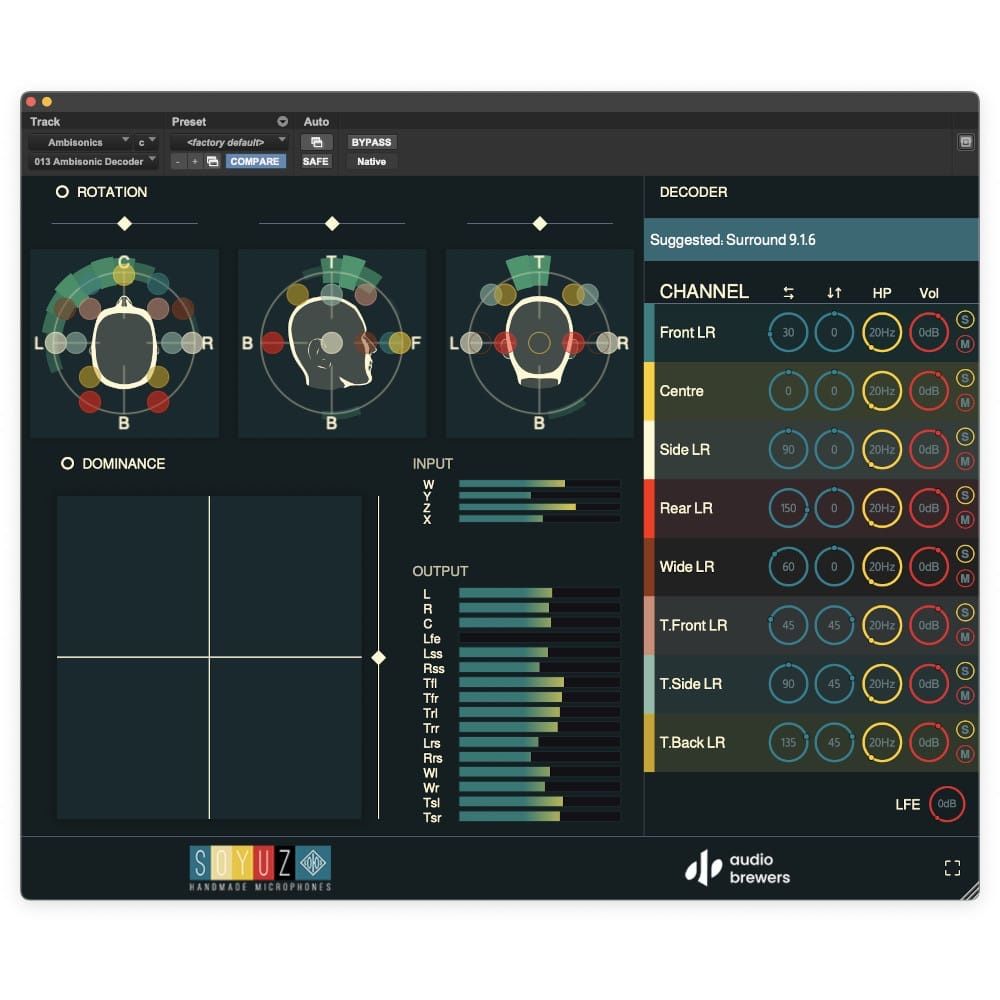Click the channel swap horizontal arrows icon
The image size is (1000, 1000).
788,293
